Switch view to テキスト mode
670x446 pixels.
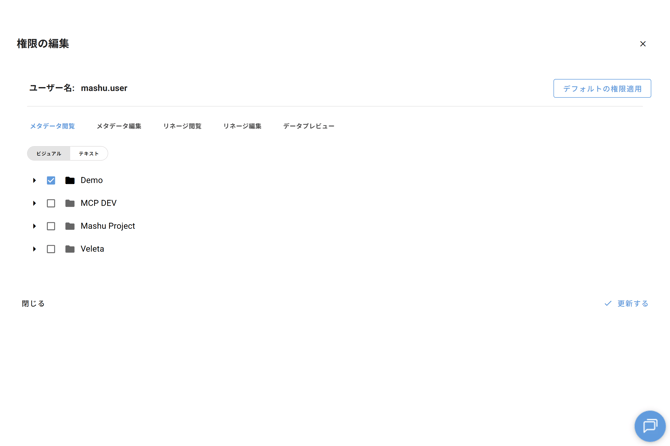click(89, 154)
